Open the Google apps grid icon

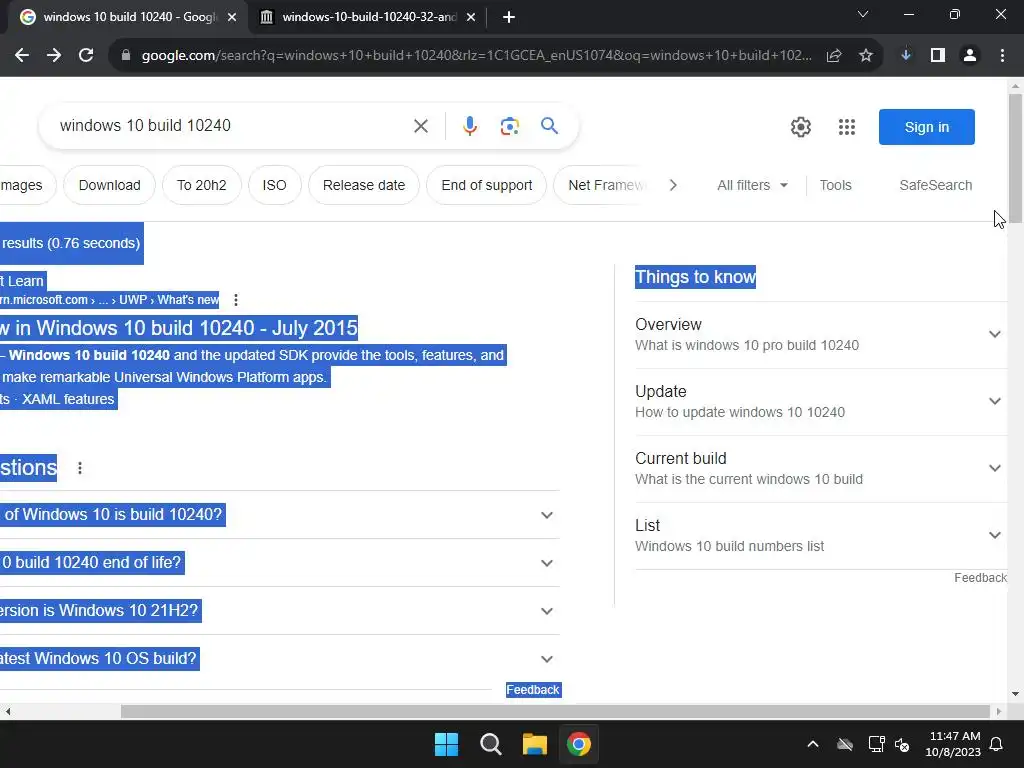847,127
